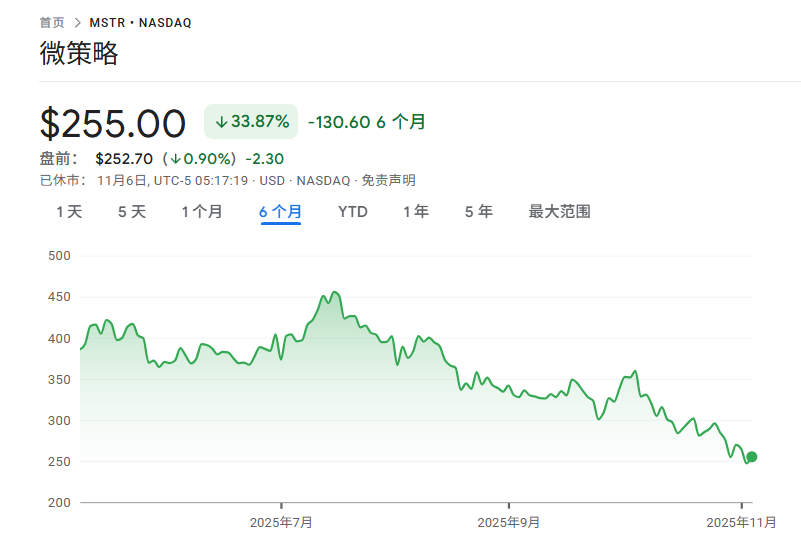
Task: Open the MSTR • NASDAQ breadcrumb
Action: (140, 22)
